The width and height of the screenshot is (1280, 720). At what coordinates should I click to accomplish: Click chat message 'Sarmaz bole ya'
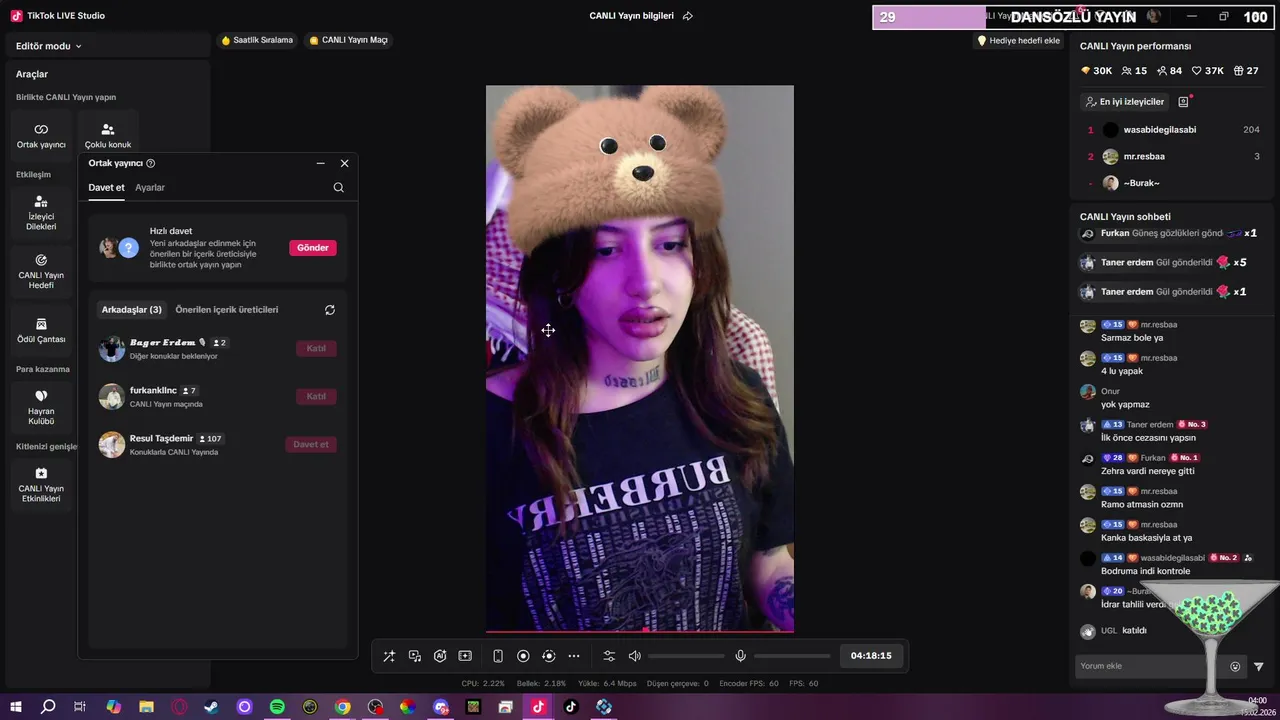pyautogui.click(x=1132, y=338)
